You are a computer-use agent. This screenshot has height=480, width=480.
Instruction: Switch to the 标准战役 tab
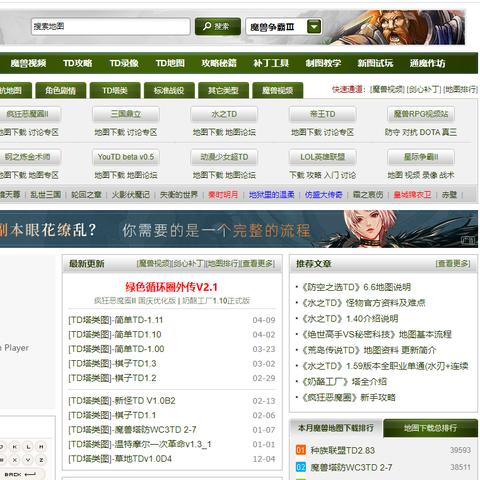click(x=169, y=90)
